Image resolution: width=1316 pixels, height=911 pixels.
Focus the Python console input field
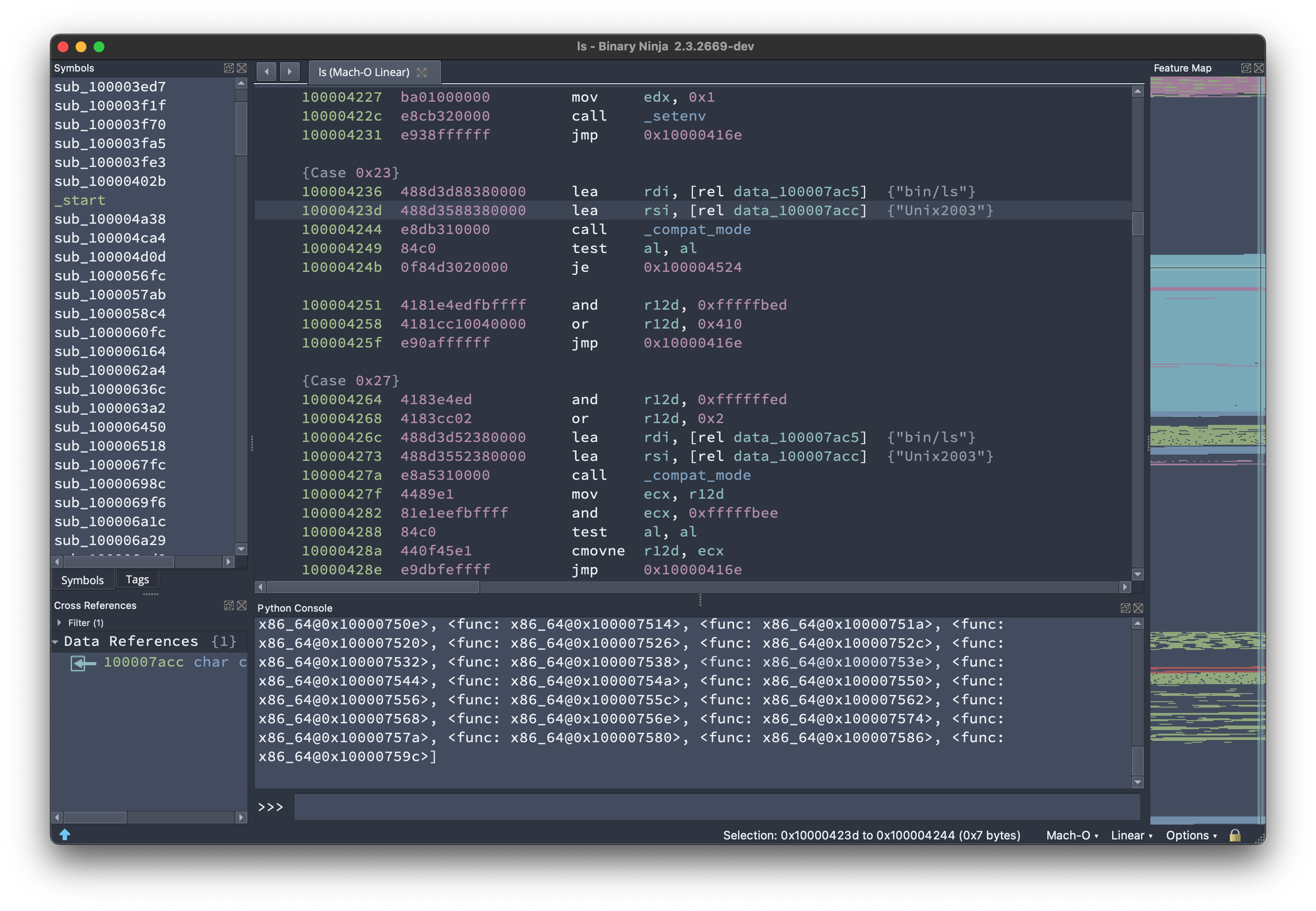pos(716,807)
